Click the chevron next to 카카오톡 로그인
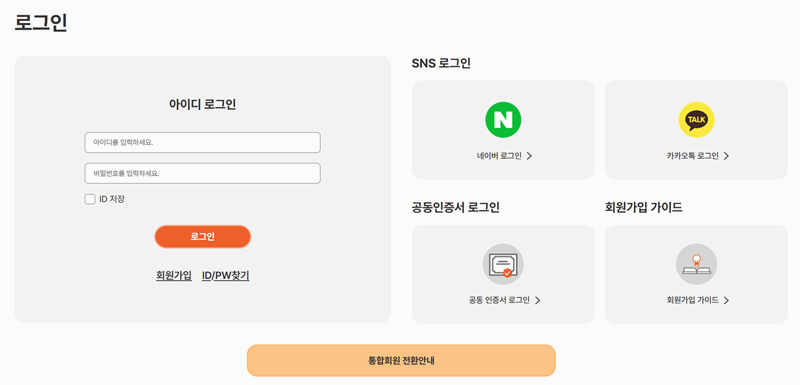Screen dimensions: 800x385 (726, 156)
